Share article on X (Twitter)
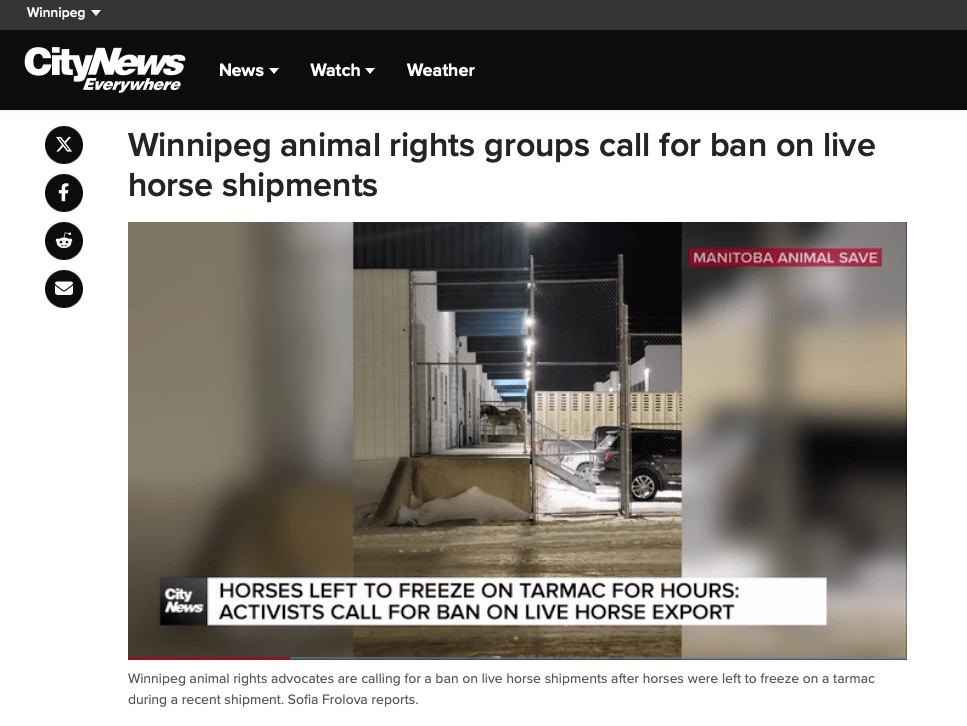Viewport: 967px width, 726px height. (64, 145)
